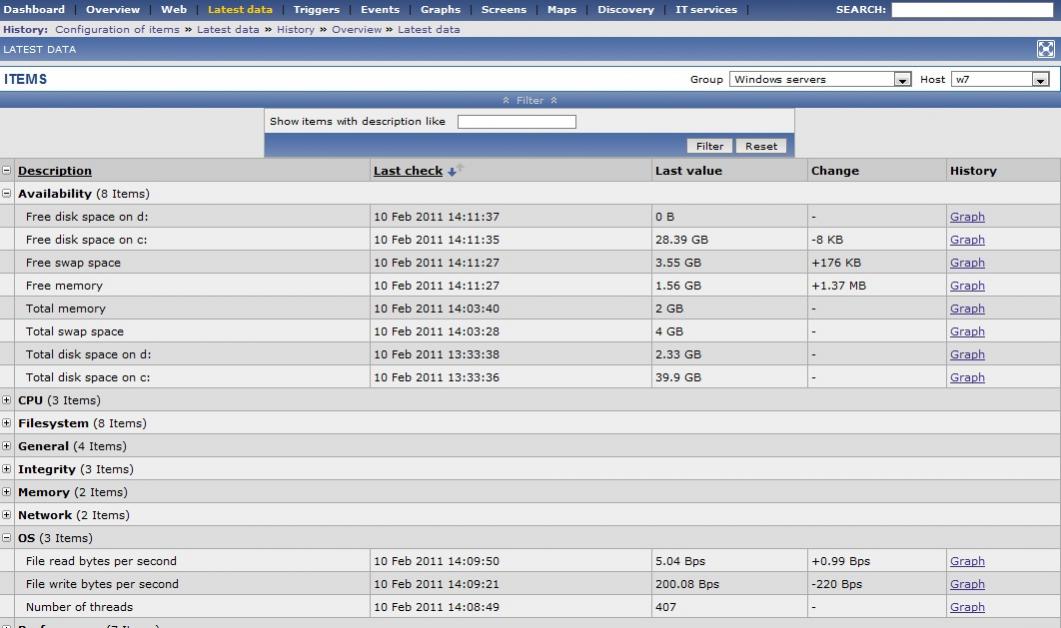
Task: Expand the Memory group
Action: (6, 492)
